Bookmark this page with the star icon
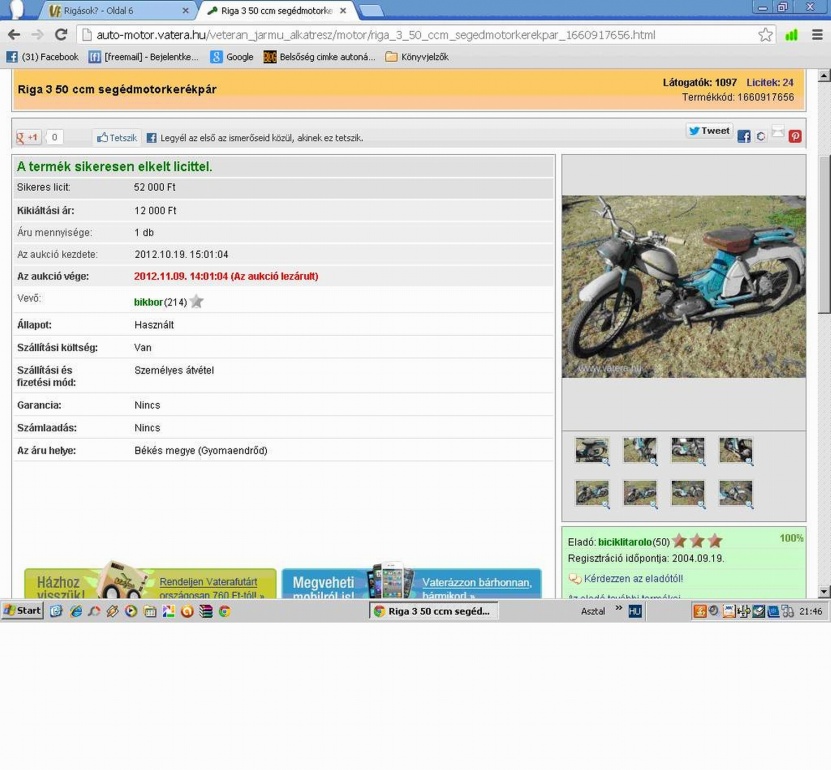831x770 pixels. point(765,35)
